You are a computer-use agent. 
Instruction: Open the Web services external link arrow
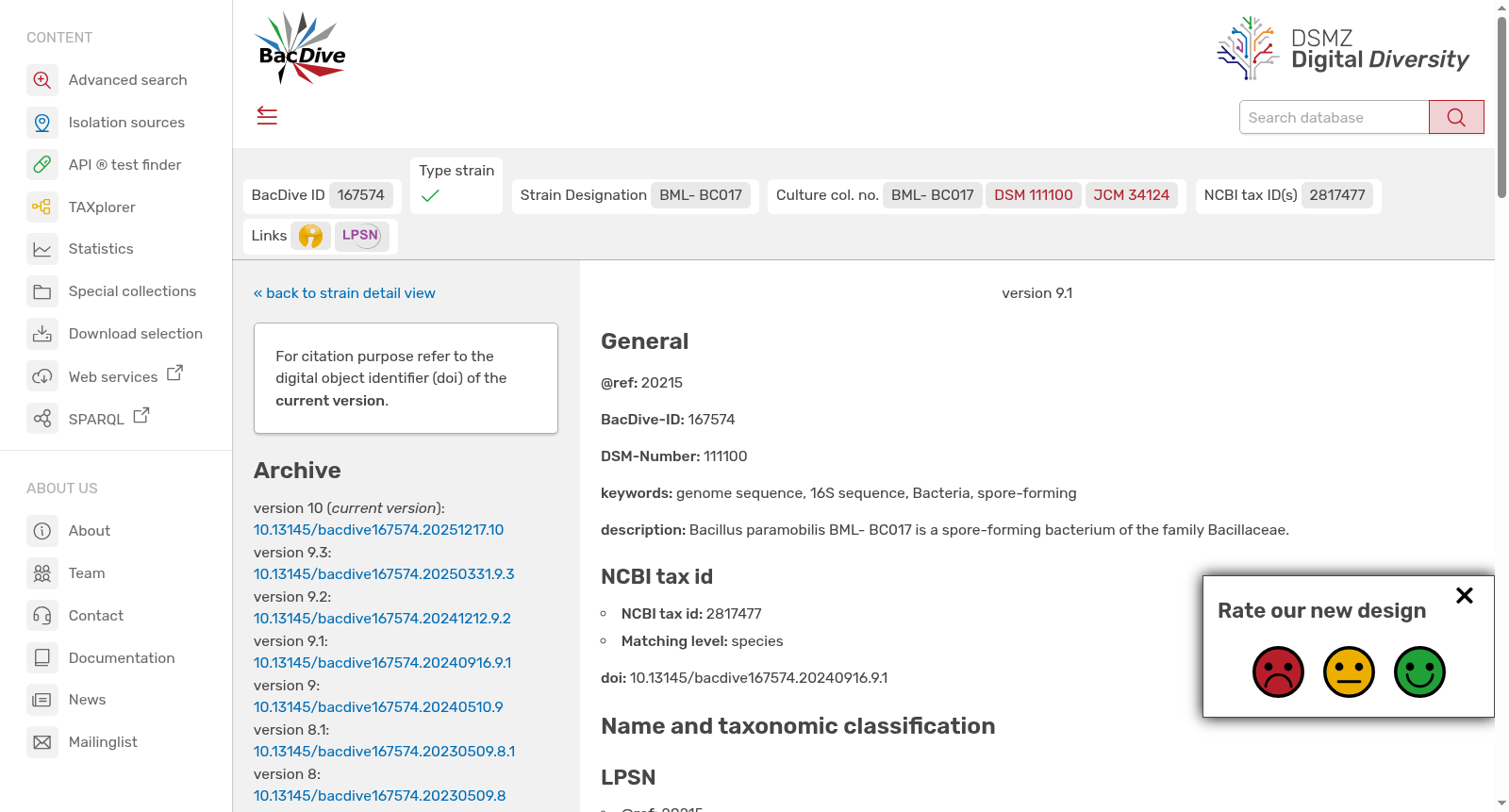click(x=174, y=373)
